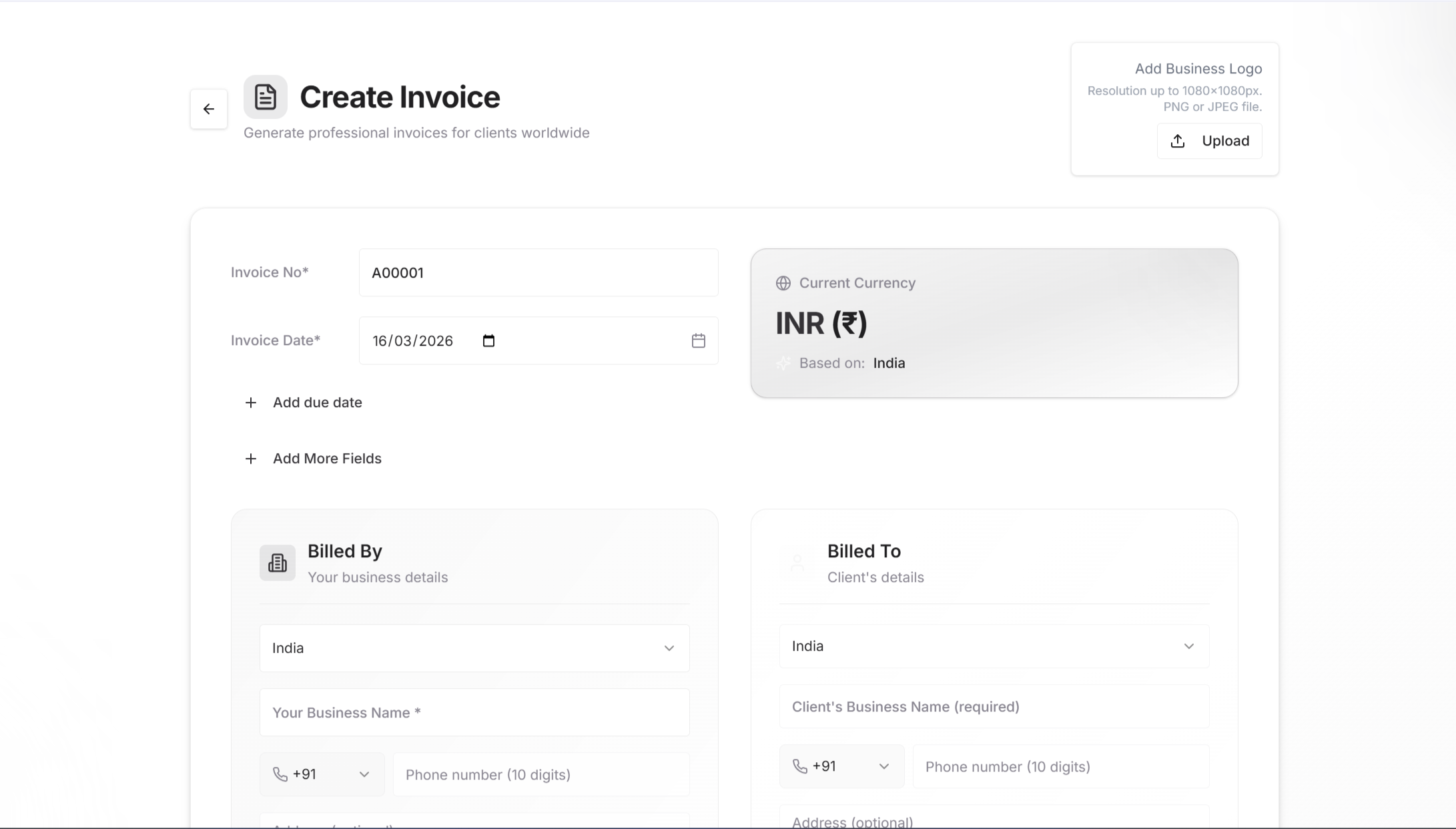Click the Invoice No field containing A00001
Screen dimensions: 1456x829
pyautogui.click(x=538, y=272)
